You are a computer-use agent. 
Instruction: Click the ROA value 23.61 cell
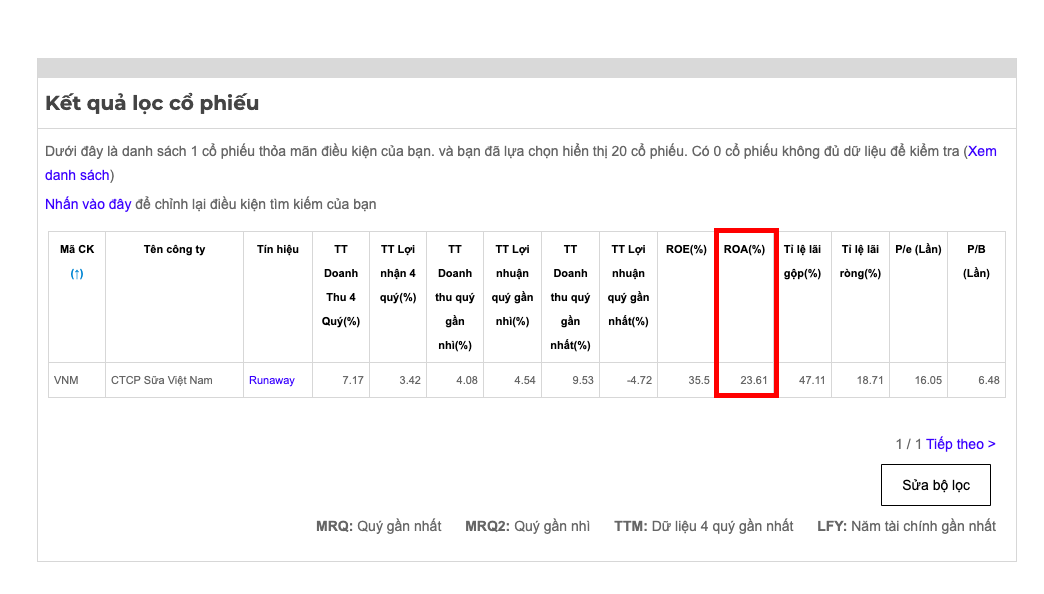click(x=753, y=380)
